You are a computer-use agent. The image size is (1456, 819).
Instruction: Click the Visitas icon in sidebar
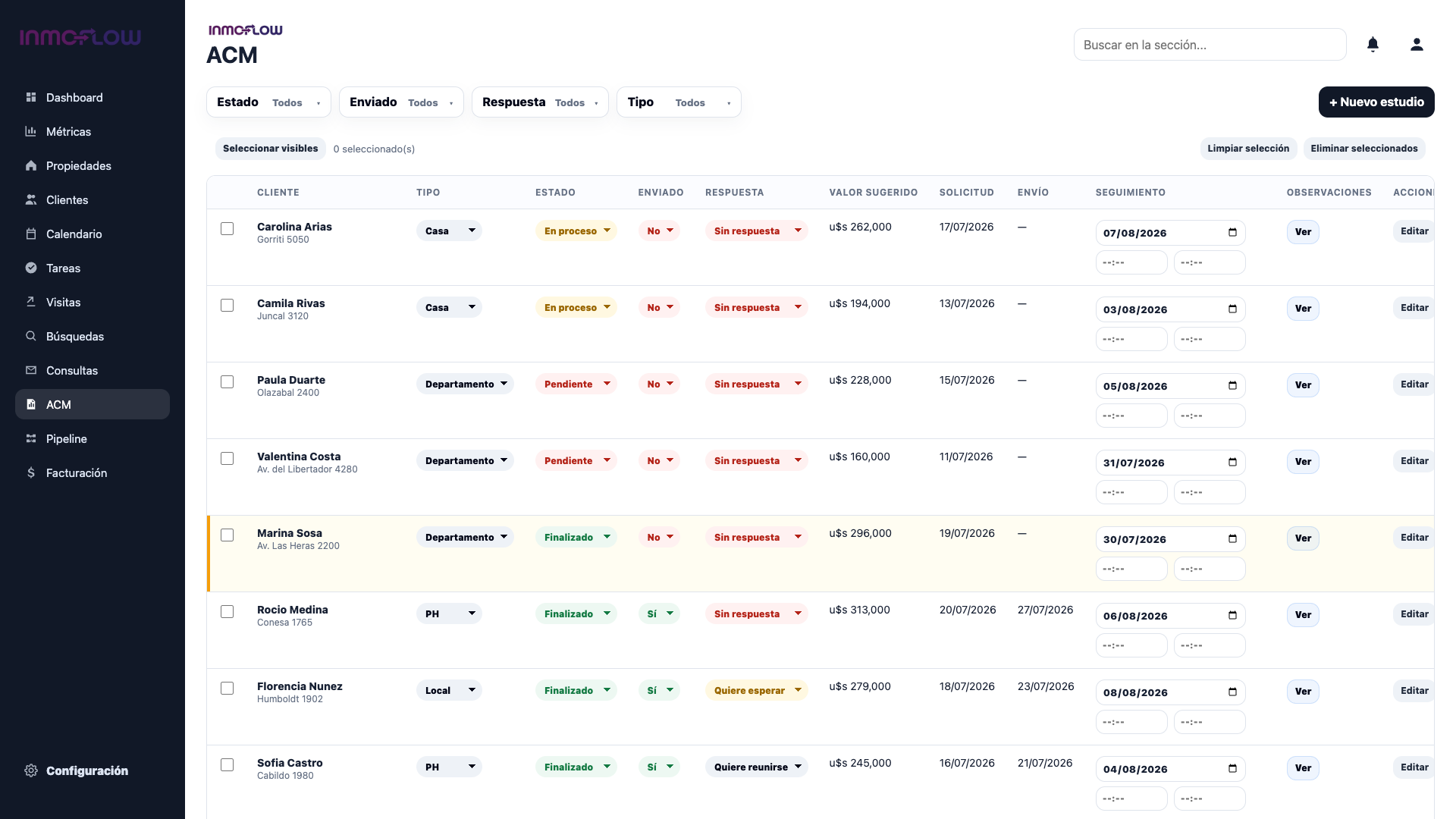pyautogui.click(x=31, y=302)
